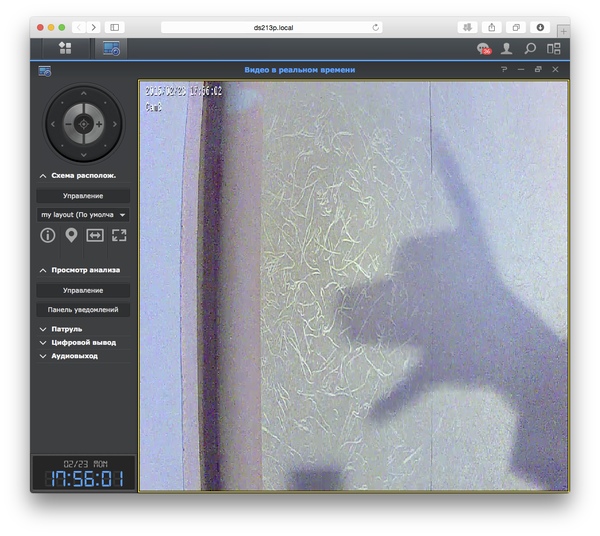Open a new Safari tab
600x536 pixels.
(563, 32)
